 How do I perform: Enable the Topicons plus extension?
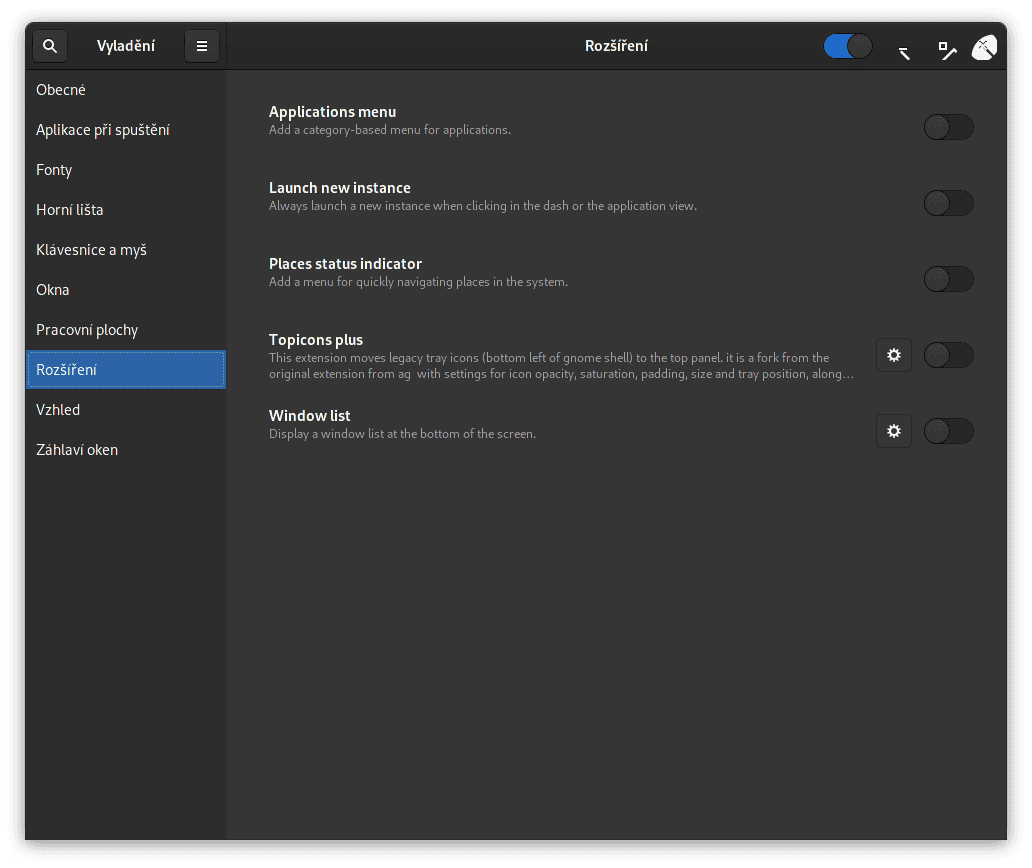coord(948,355)
